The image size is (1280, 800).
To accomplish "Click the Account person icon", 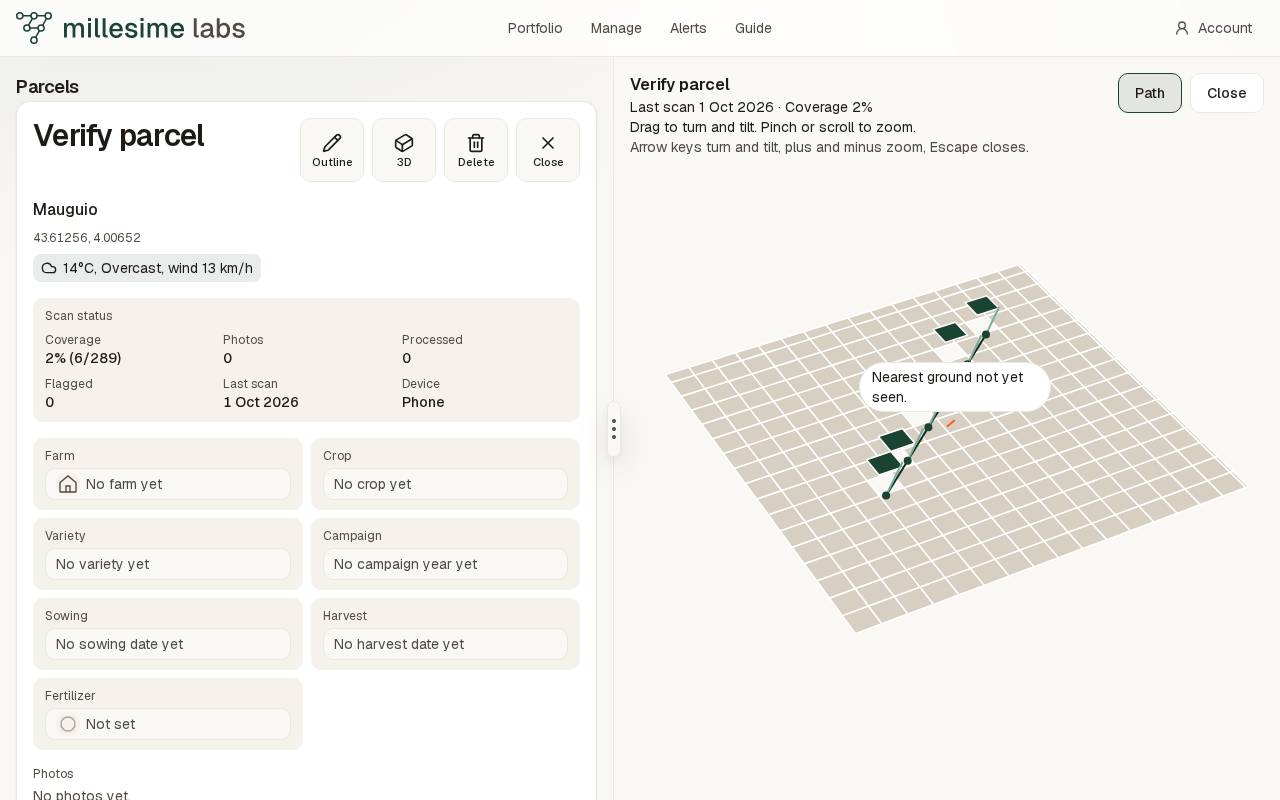I will (x=1182, y=28).
